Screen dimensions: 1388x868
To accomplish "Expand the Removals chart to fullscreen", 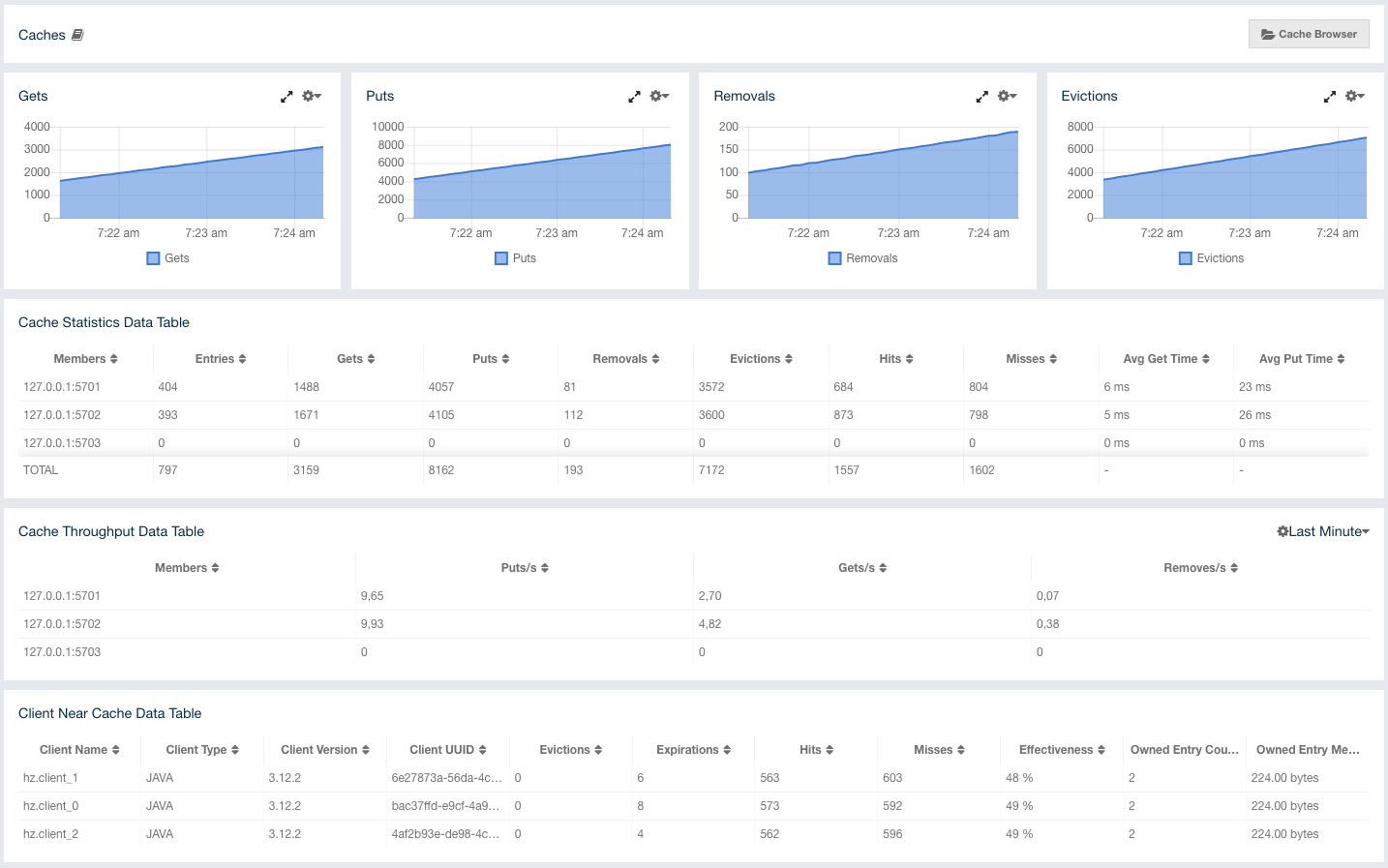I will coord(981,97).
